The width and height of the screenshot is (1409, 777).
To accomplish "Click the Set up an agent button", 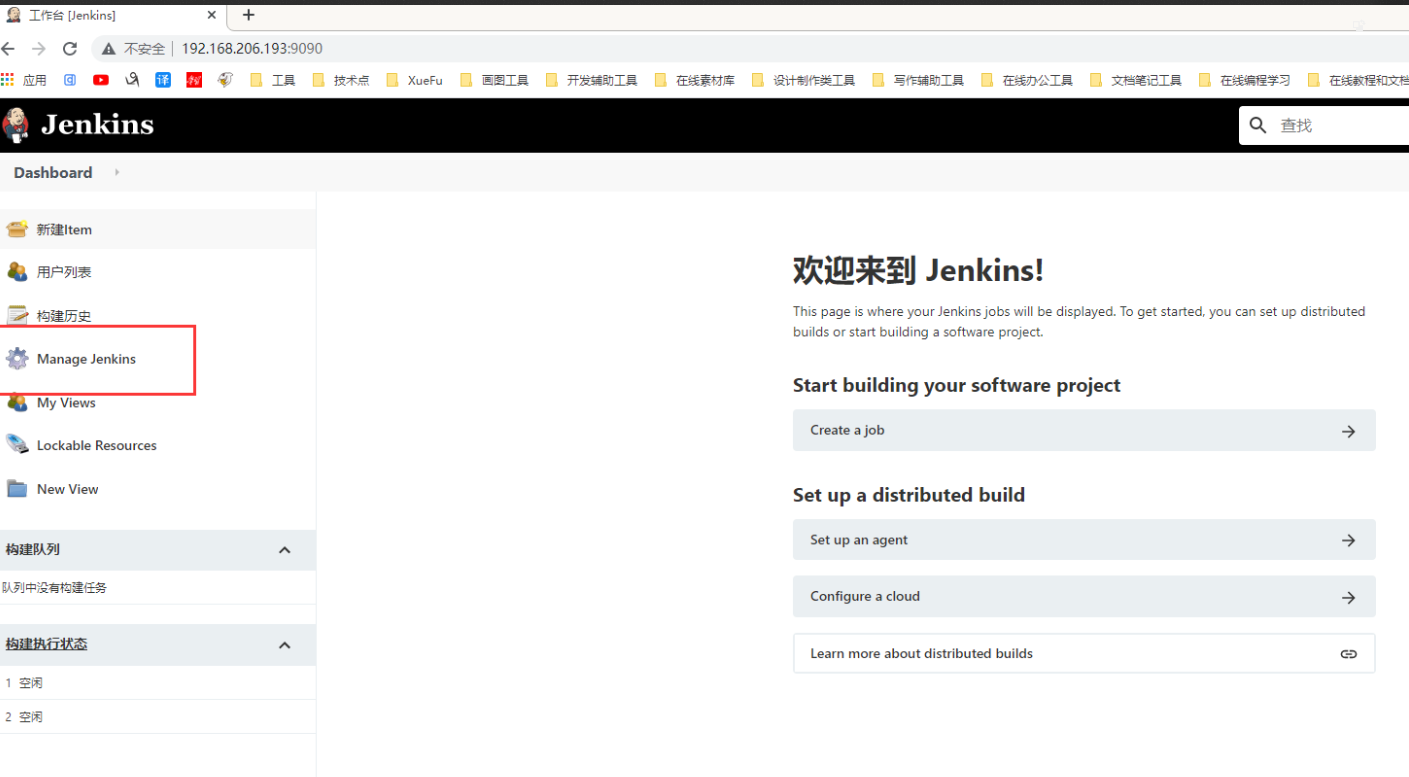I will click(x=1084, y=540).
